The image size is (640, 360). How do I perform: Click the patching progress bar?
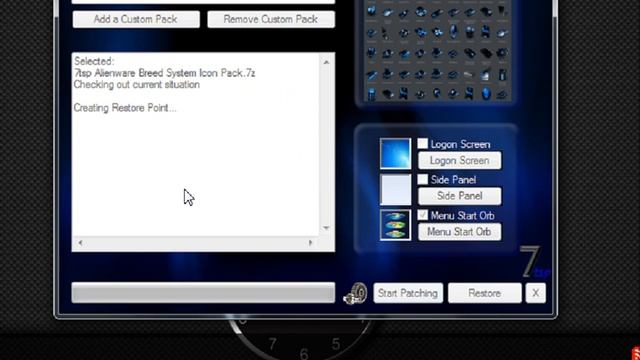[x=203, y=293]
